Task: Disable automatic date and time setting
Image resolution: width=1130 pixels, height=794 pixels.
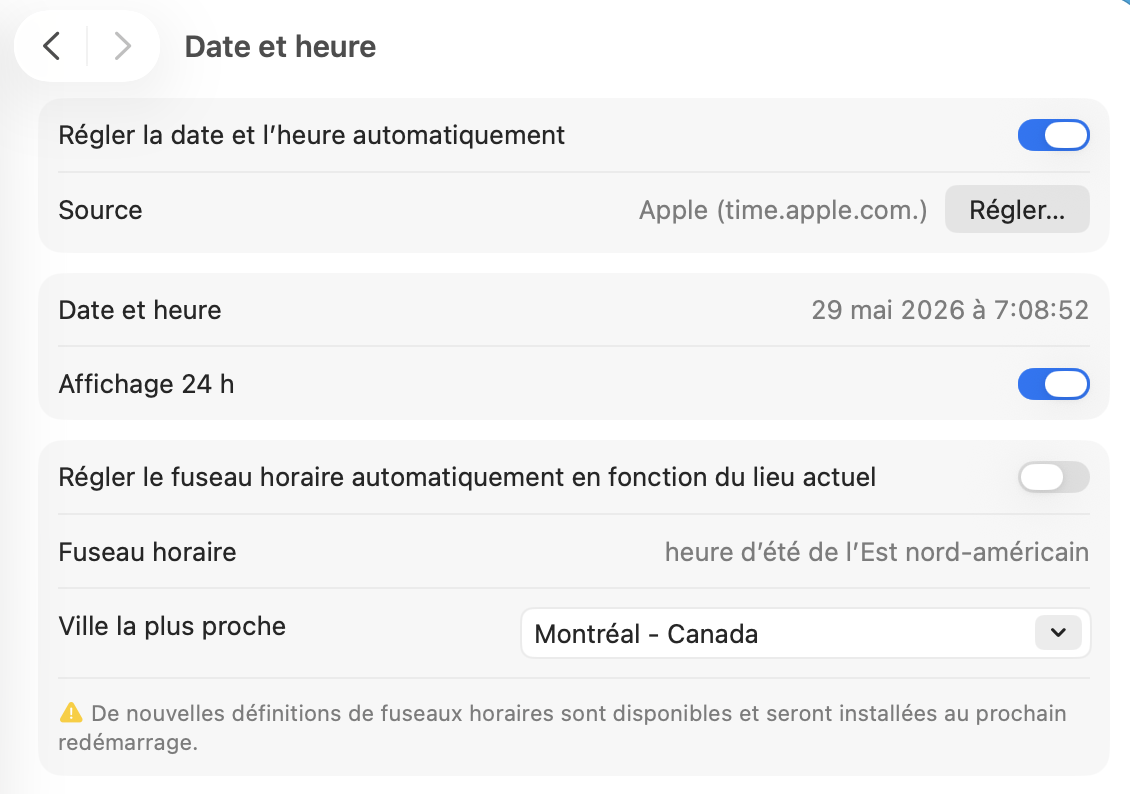Action: (x=1053, y=135)
